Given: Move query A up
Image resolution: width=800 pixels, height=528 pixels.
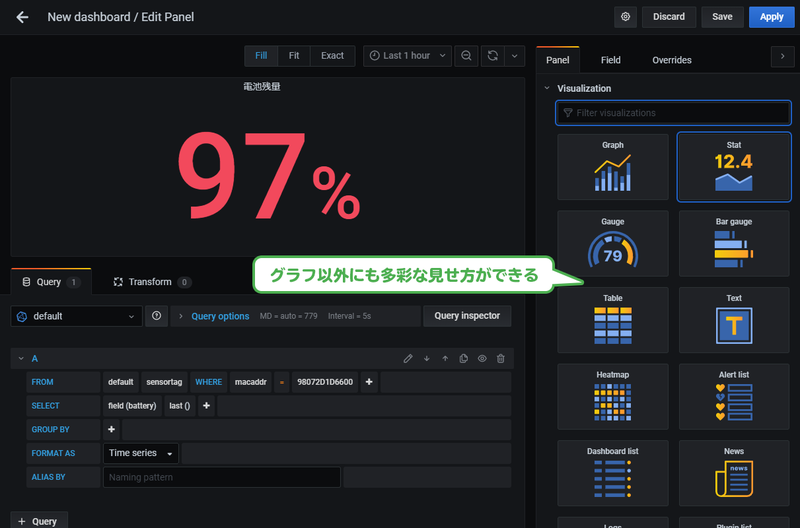Looking at the screenshot, I should click(445, 359).
